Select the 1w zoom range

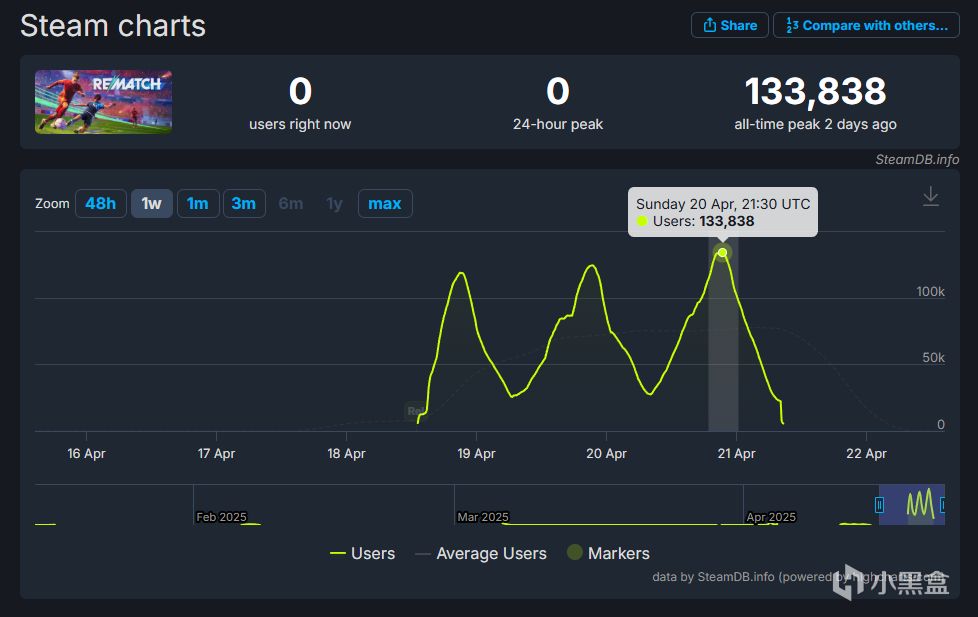click(152, 203)
